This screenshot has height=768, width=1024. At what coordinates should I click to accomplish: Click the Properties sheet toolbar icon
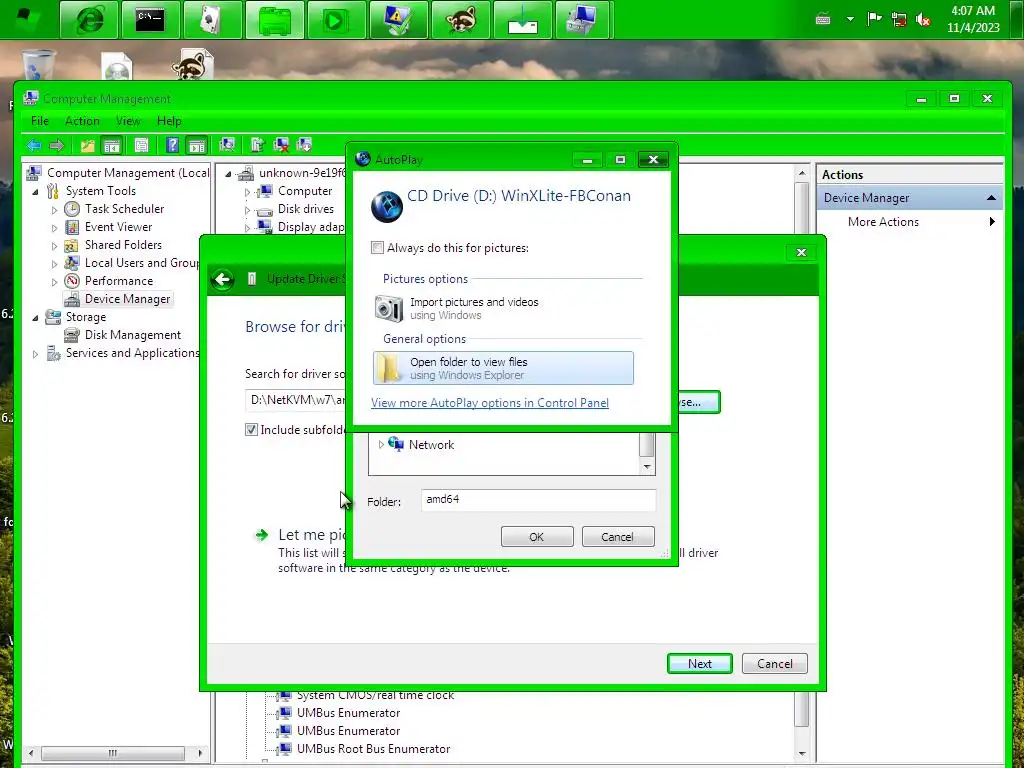[x=141, y=145]
